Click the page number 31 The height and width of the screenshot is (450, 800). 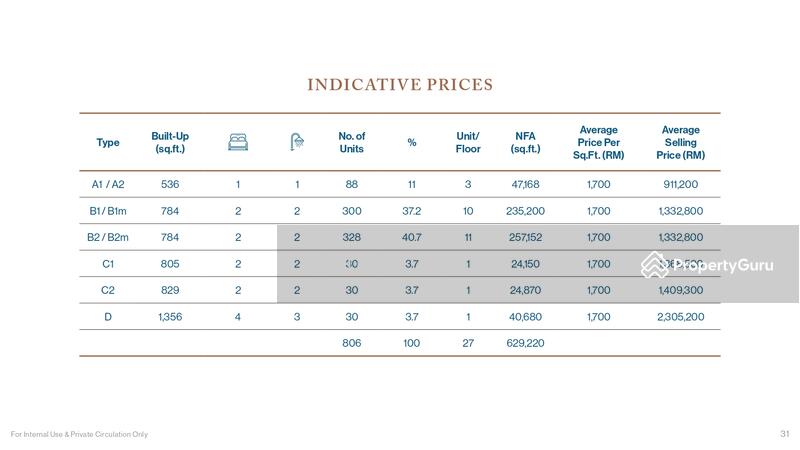coord(785,434)
